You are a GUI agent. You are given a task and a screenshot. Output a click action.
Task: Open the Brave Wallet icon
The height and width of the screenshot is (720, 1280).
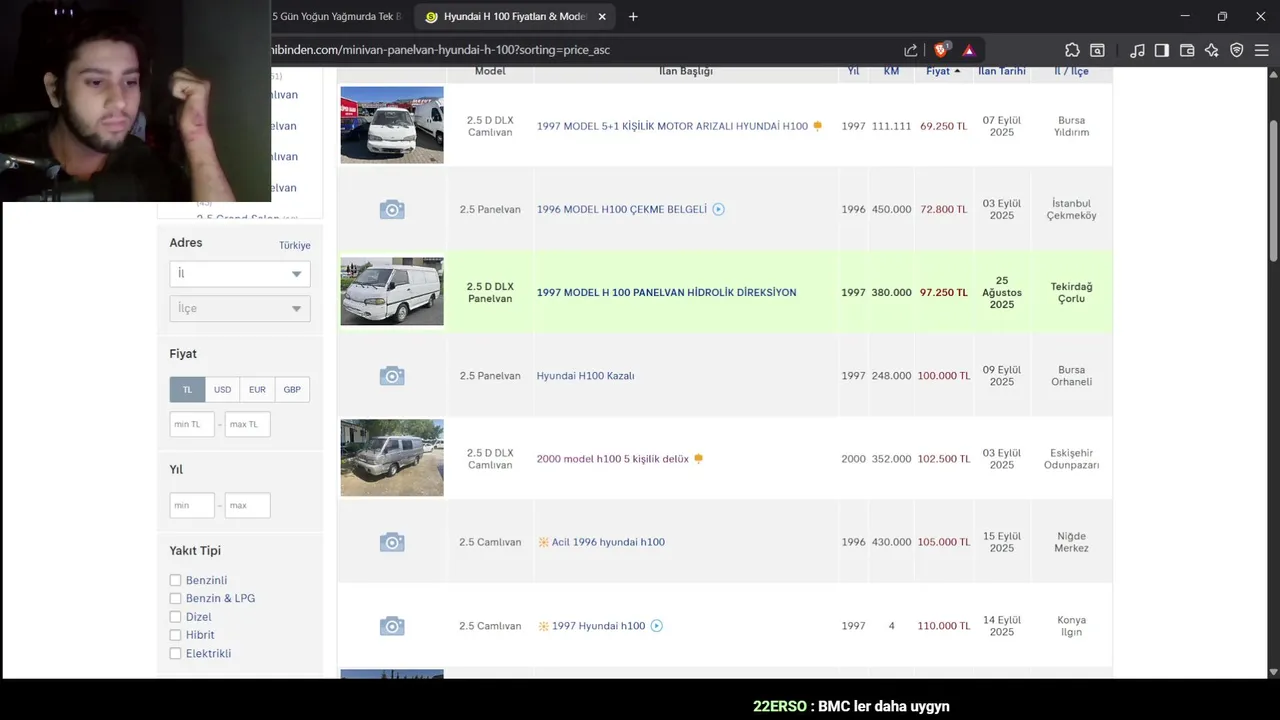1187,50
